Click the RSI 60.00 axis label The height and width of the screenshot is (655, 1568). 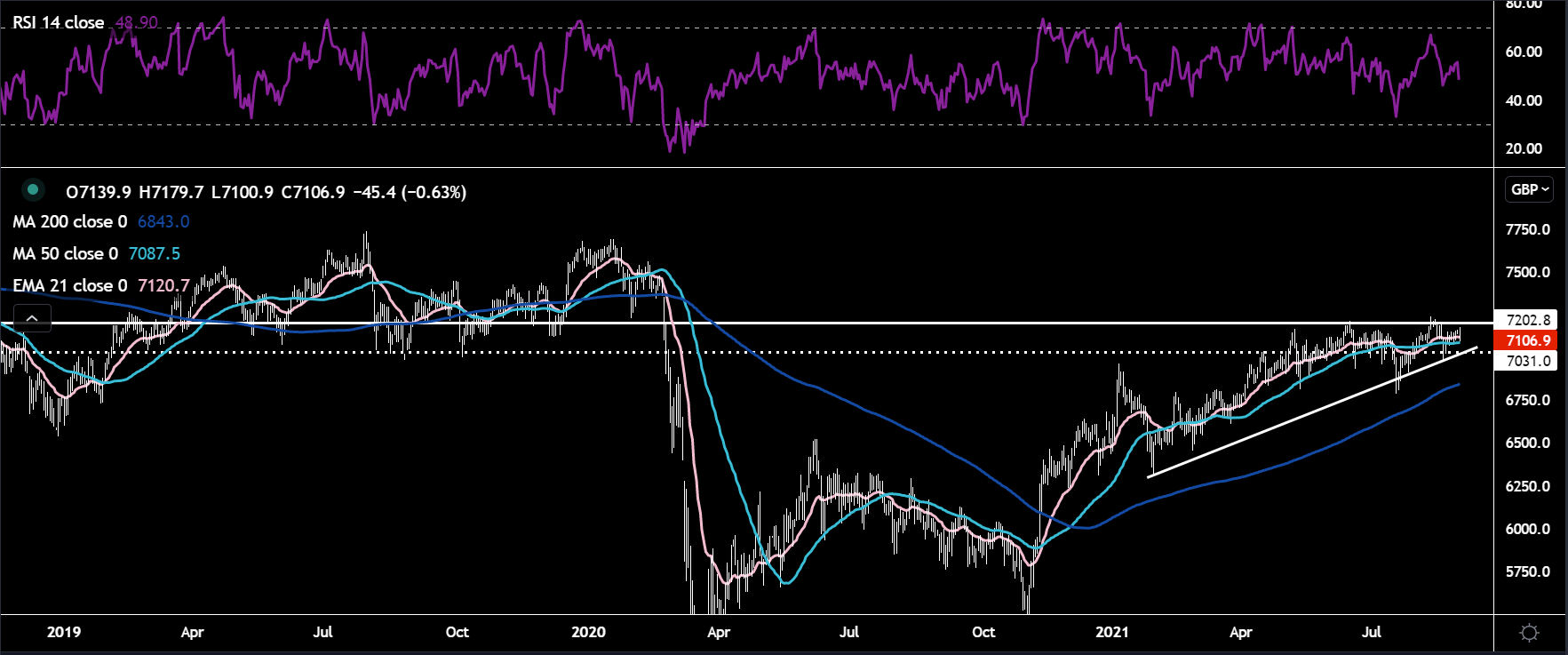[x=1524, y=52]
